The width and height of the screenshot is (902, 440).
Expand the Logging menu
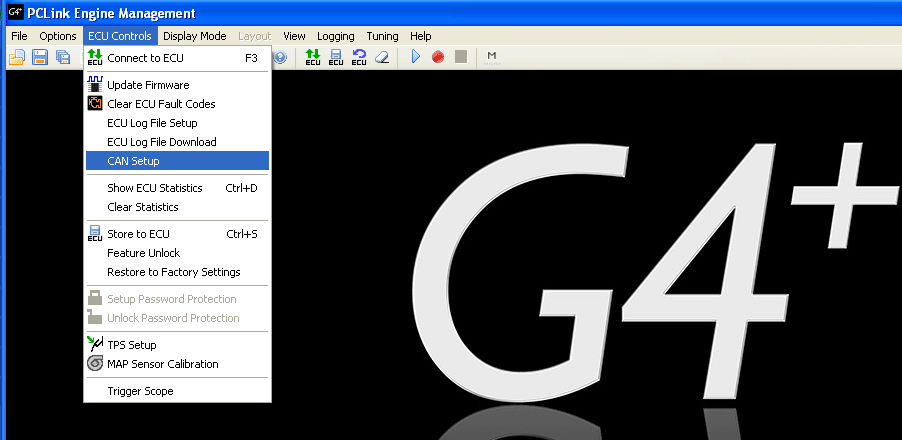335,36
